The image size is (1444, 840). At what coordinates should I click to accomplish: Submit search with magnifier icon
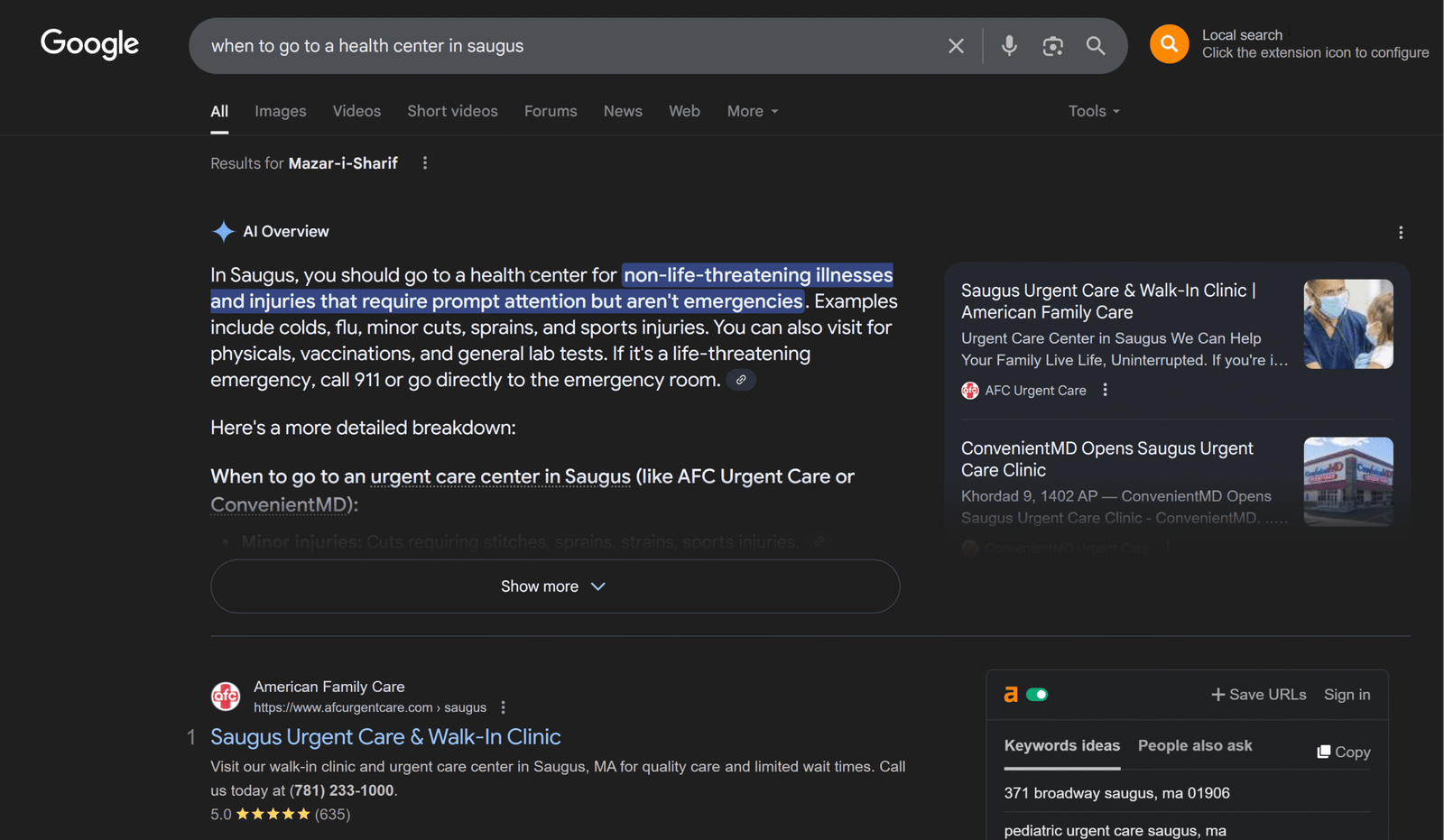(x=1096, y=46)
